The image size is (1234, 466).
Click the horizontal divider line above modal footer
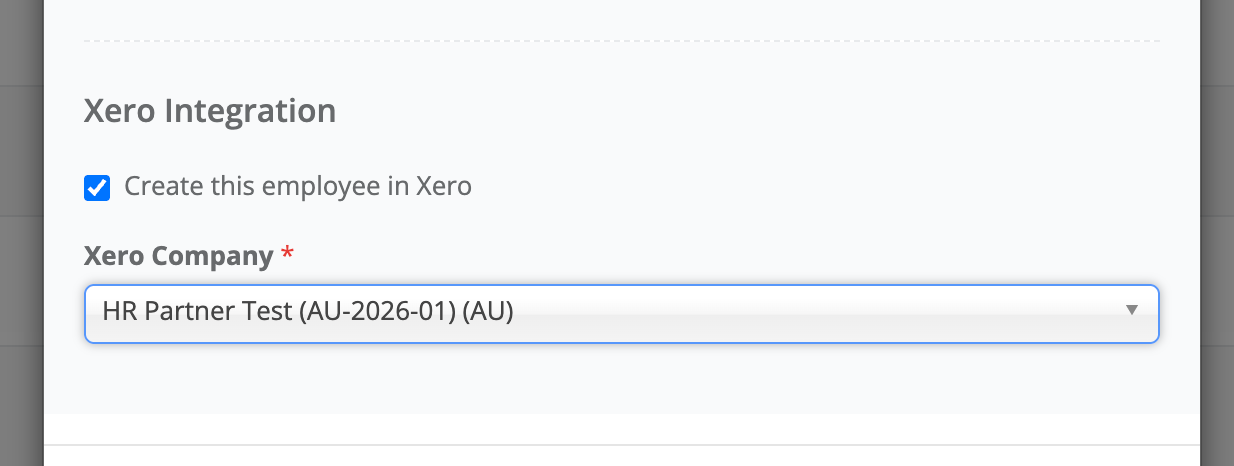(x=620, y=444)
